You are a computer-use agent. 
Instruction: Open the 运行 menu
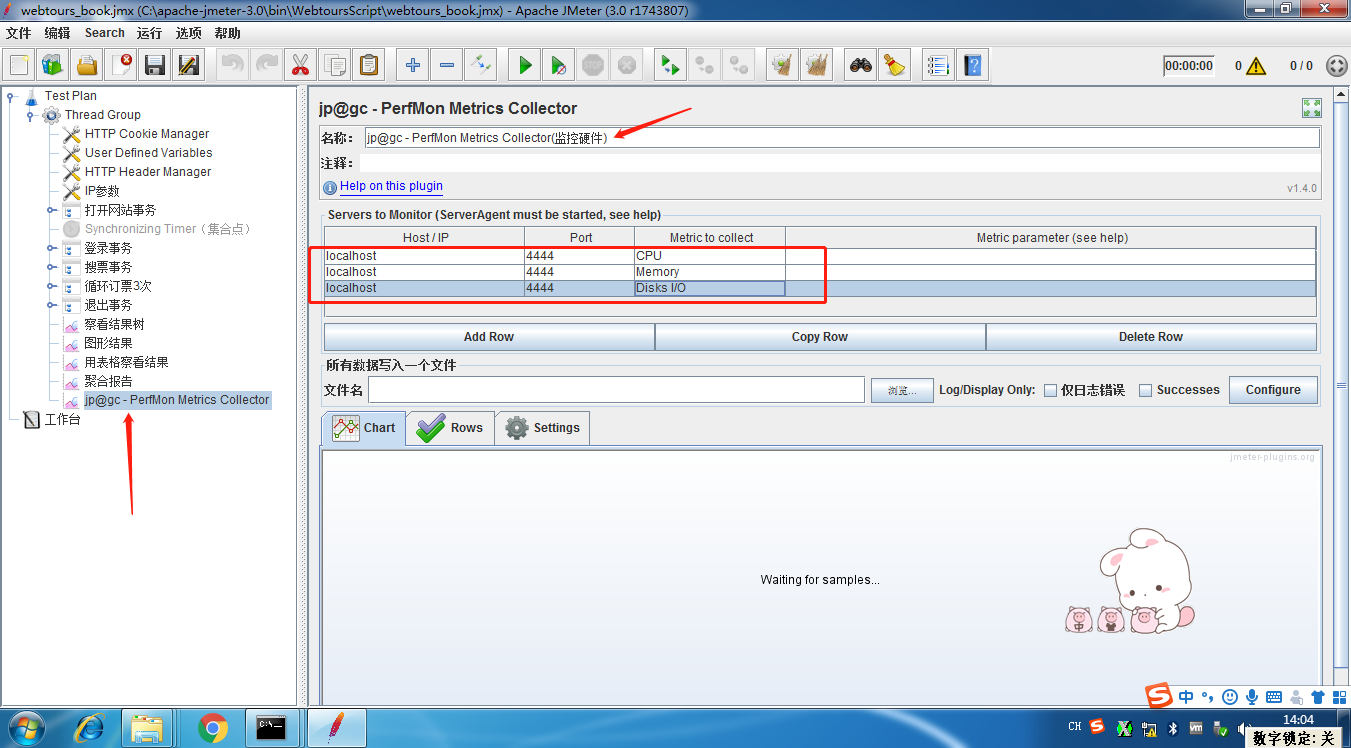[149, 33]
